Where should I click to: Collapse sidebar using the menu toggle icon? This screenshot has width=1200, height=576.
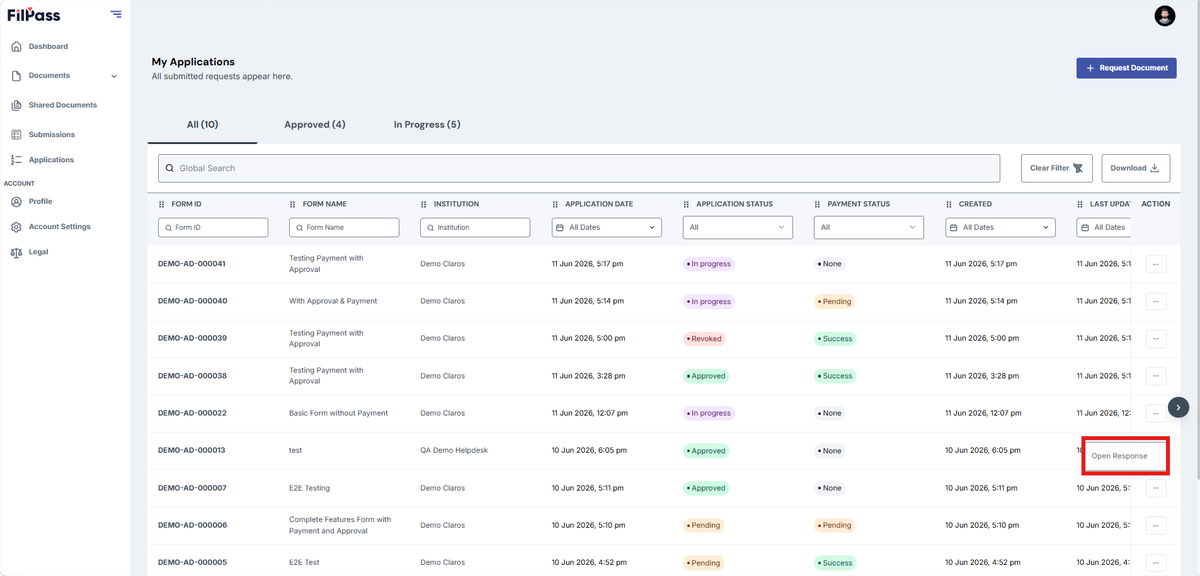pyautogui.click(x=117, y=14)
